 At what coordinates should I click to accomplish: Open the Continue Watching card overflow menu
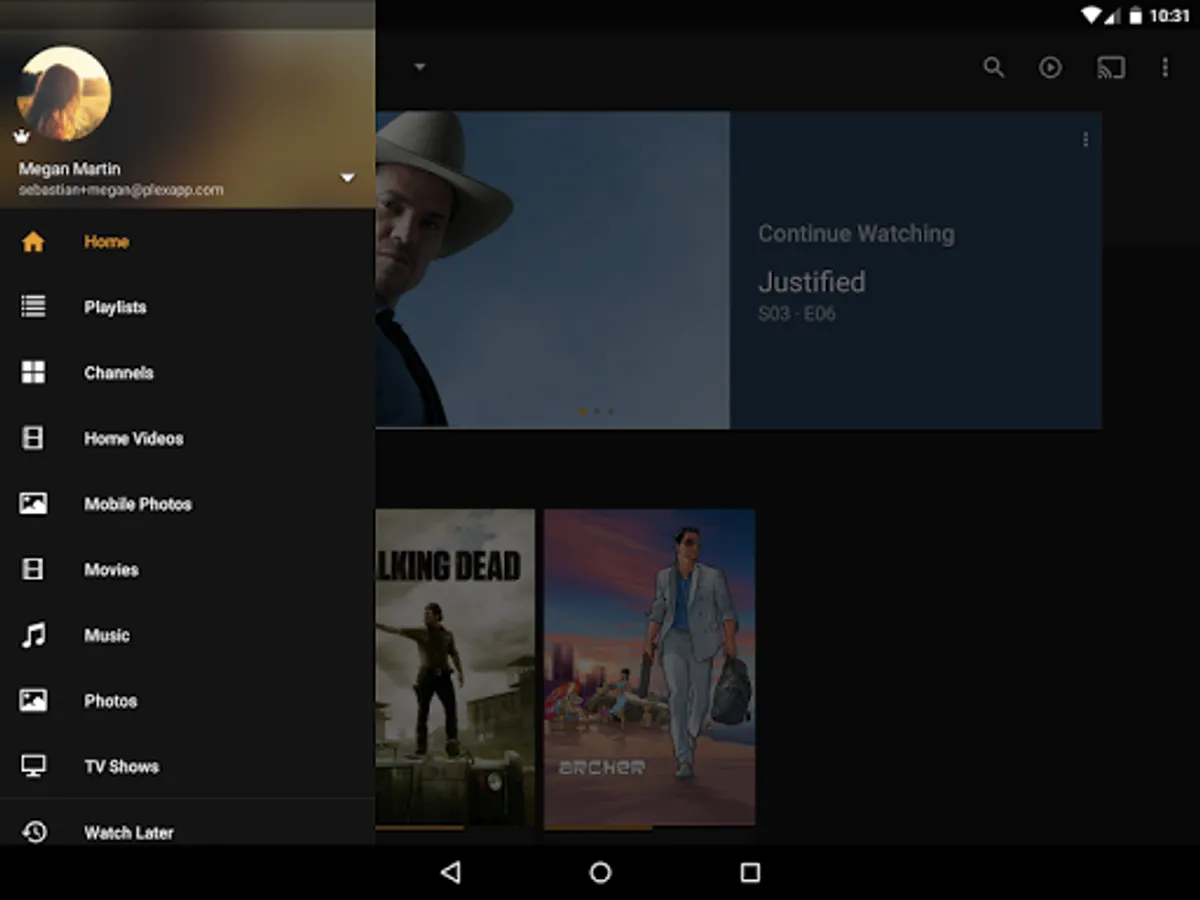coord(1086,140)
